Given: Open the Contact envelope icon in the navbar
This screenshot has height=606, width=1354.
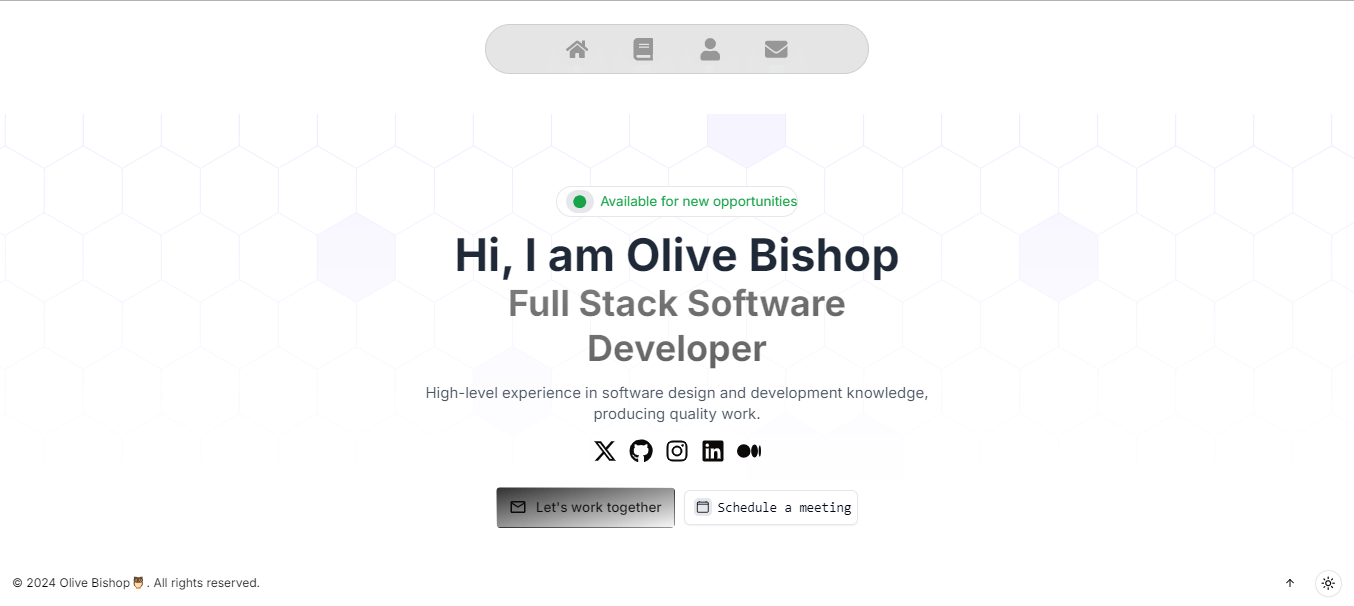Looking at the screenshot, I should [777, 48].
